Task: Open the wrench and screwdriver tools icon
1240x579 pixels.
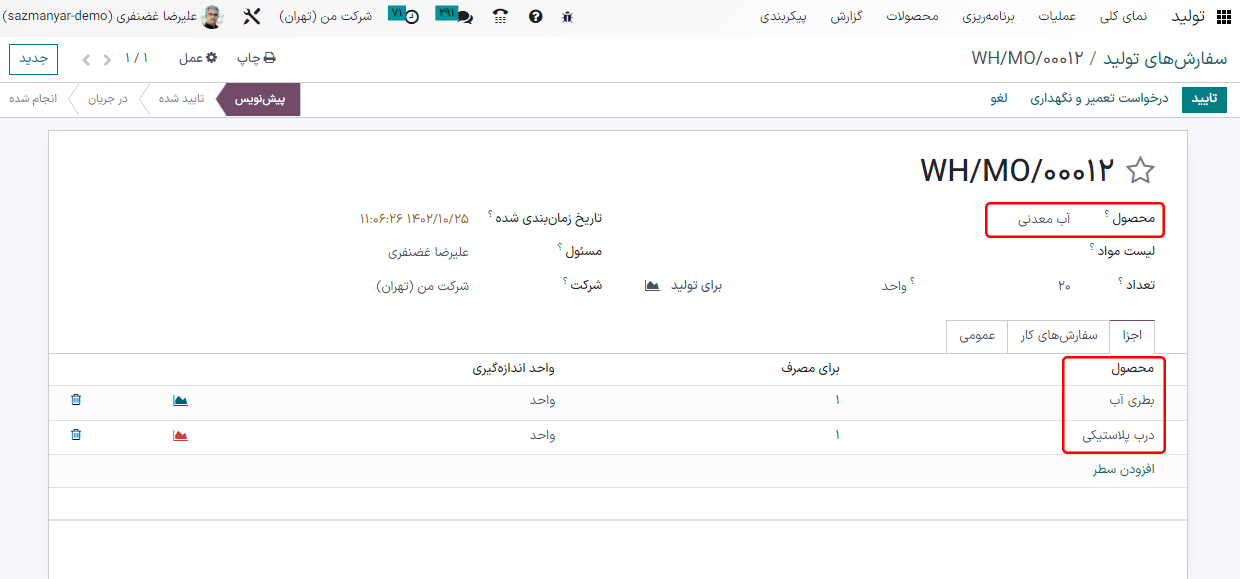Action: (252, 17)
